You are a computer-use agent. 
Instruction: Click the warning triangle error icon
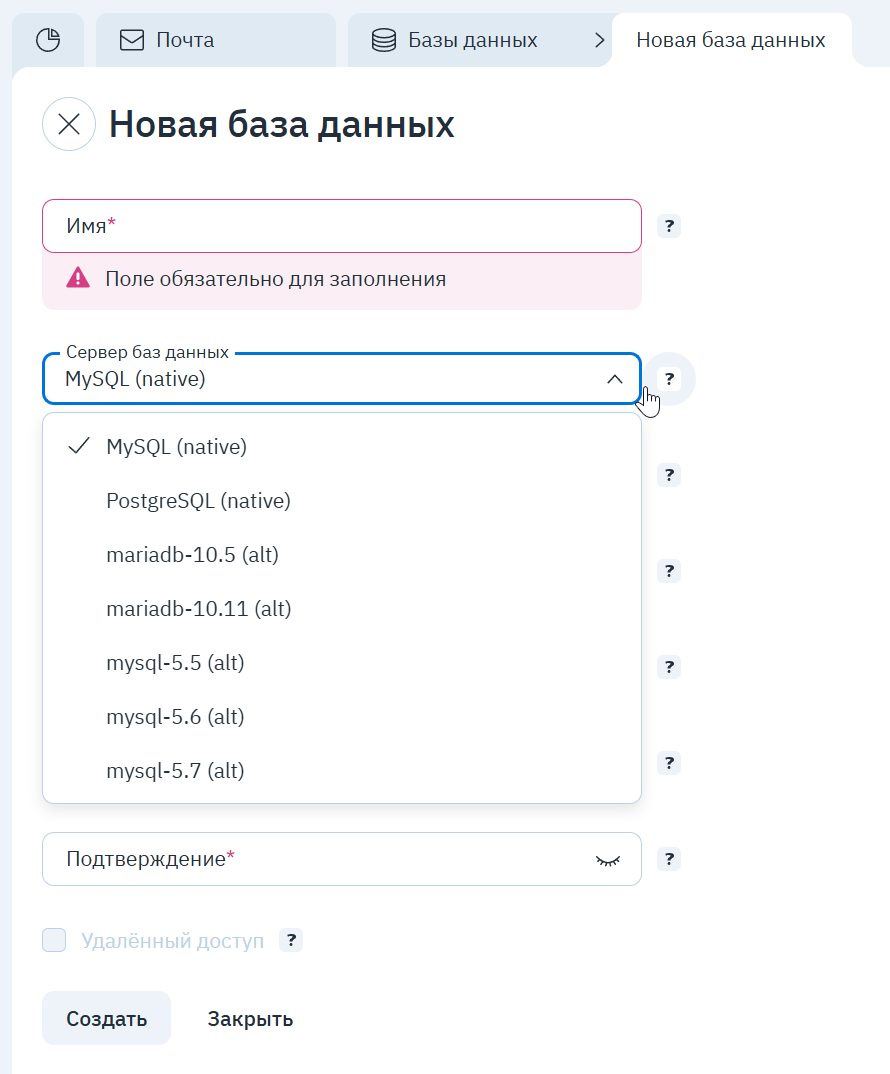78,278
